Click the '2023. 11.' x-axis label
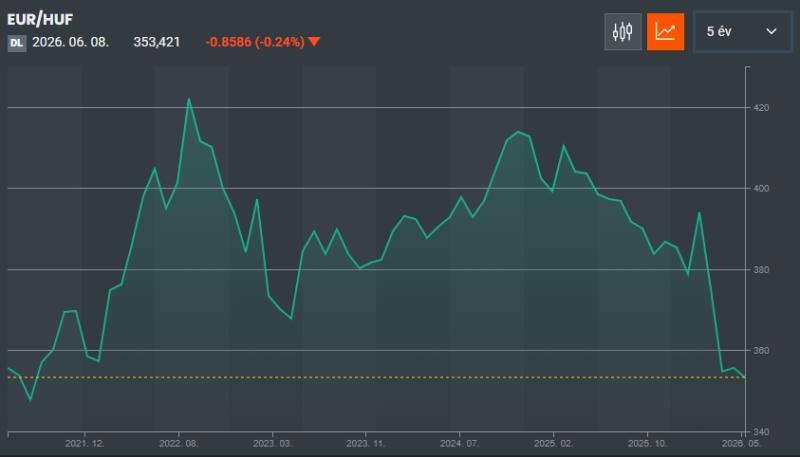Screen dimensions: 800x457 tap(366, 443)
